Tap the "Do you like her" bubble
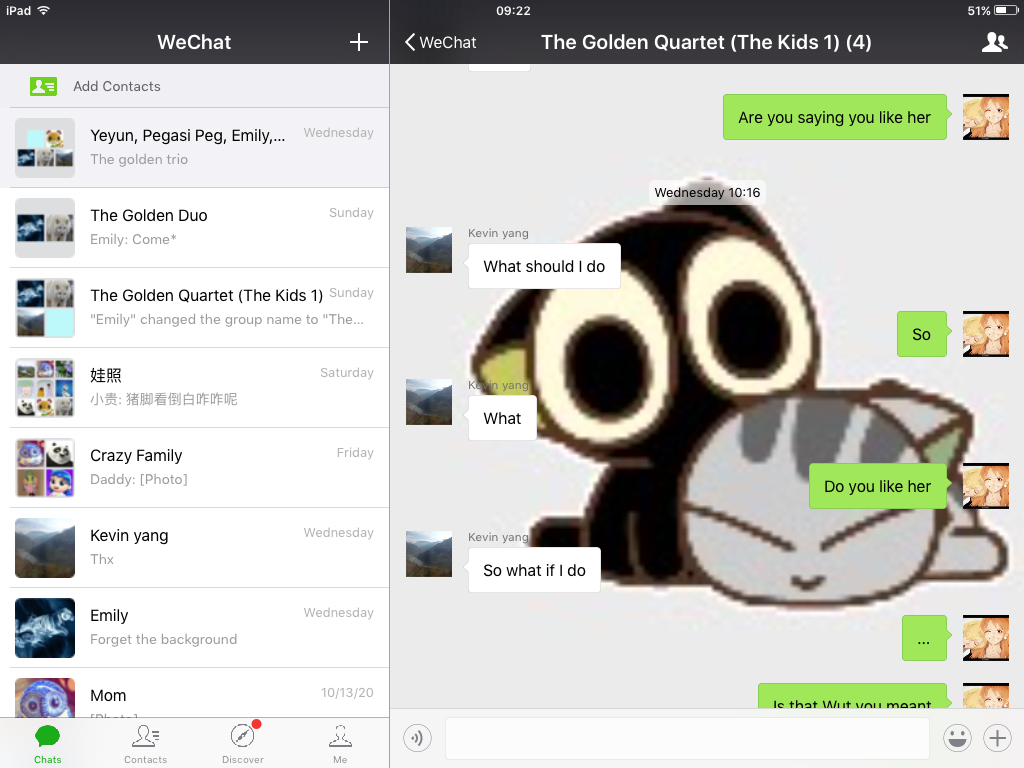 [878, 487]
